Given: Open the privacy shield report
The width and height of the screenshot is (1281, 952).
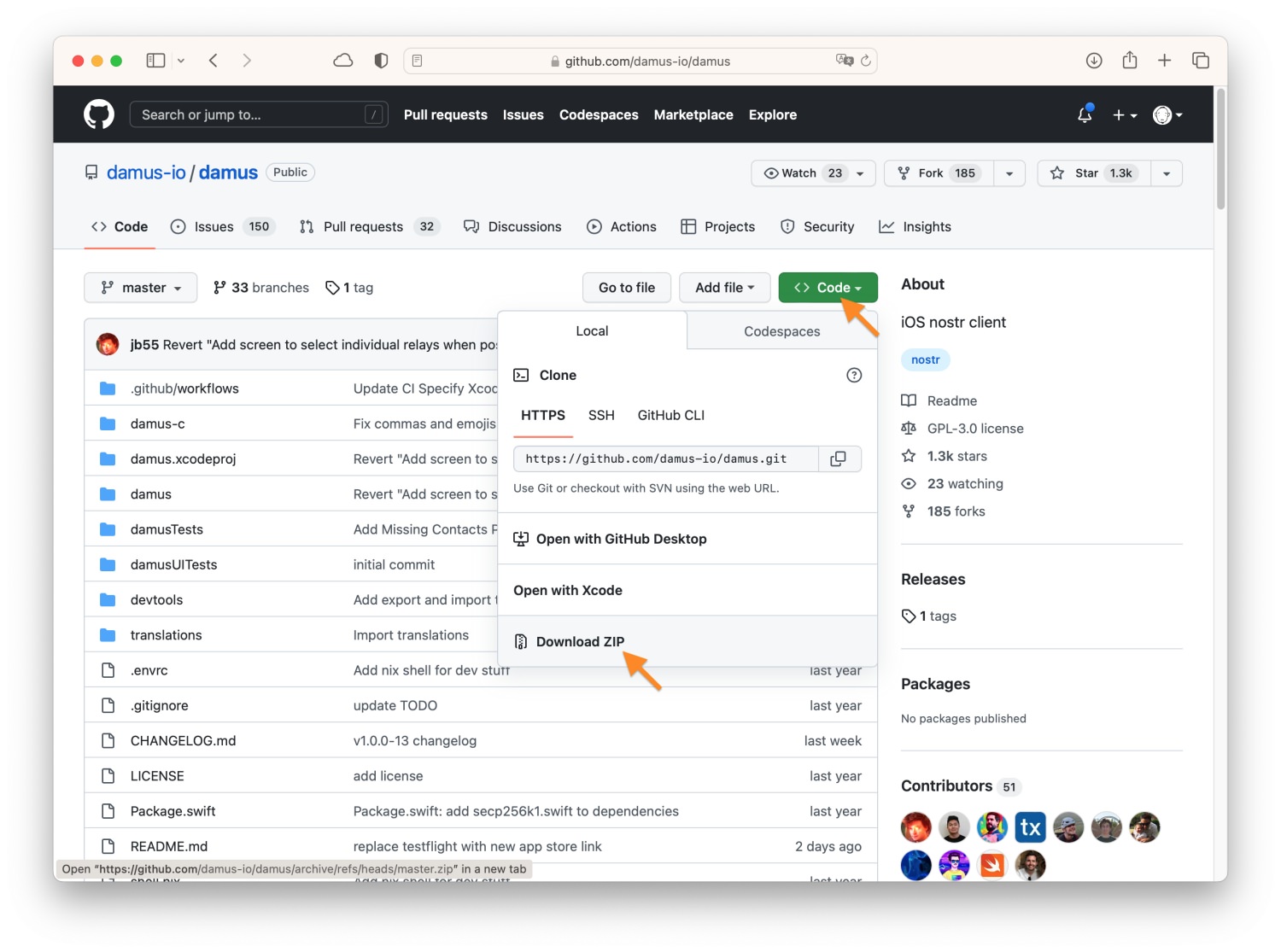Looking at the screenshot, I should click(x=381, y=61).
